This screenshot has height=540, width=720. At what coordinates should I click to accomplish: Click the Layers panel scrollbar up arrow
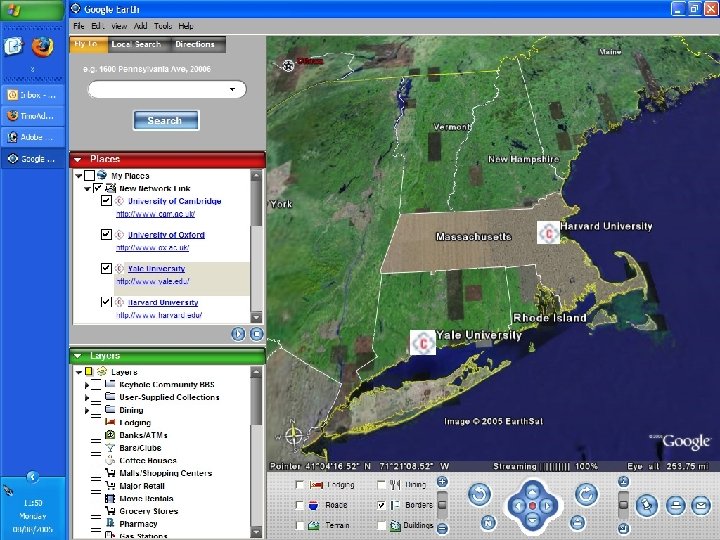point(257,371)
